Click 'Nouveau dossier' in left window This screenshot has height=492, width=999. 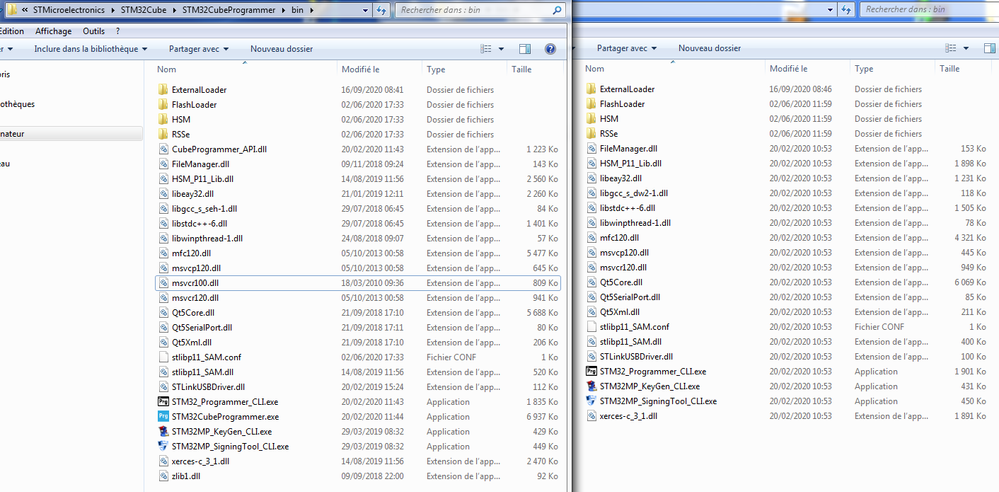(282, 49)
